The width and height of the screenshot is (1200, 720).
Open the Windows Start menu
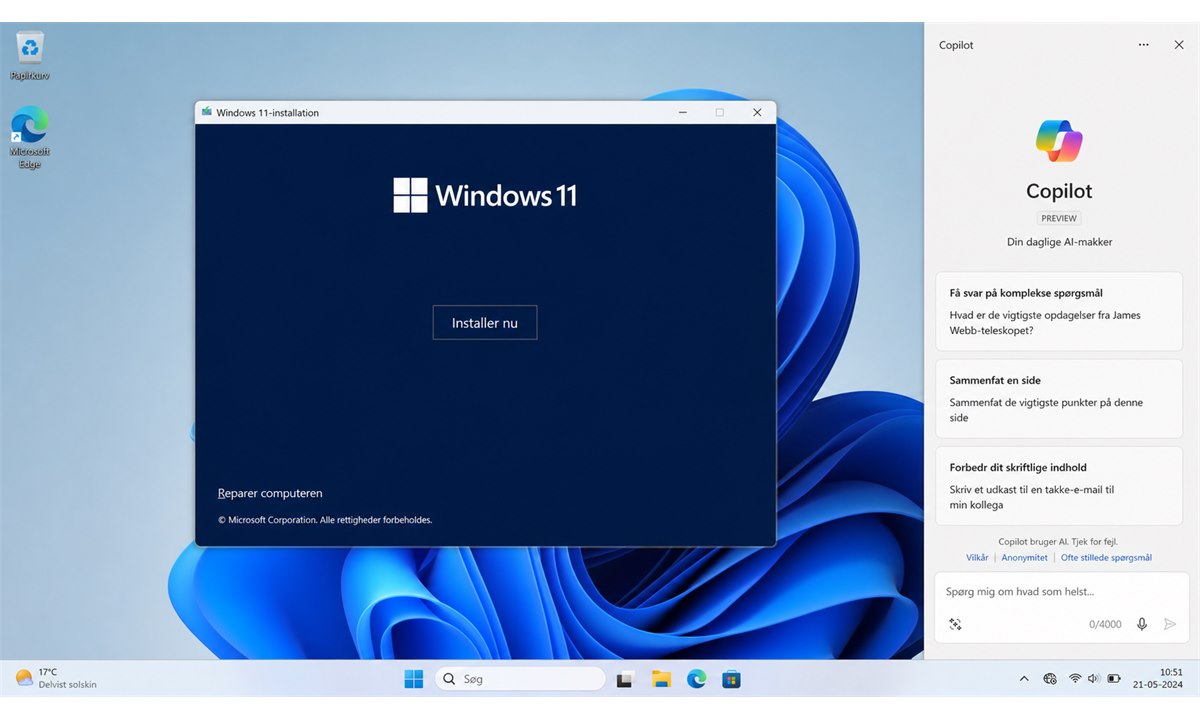coord(413,679)
